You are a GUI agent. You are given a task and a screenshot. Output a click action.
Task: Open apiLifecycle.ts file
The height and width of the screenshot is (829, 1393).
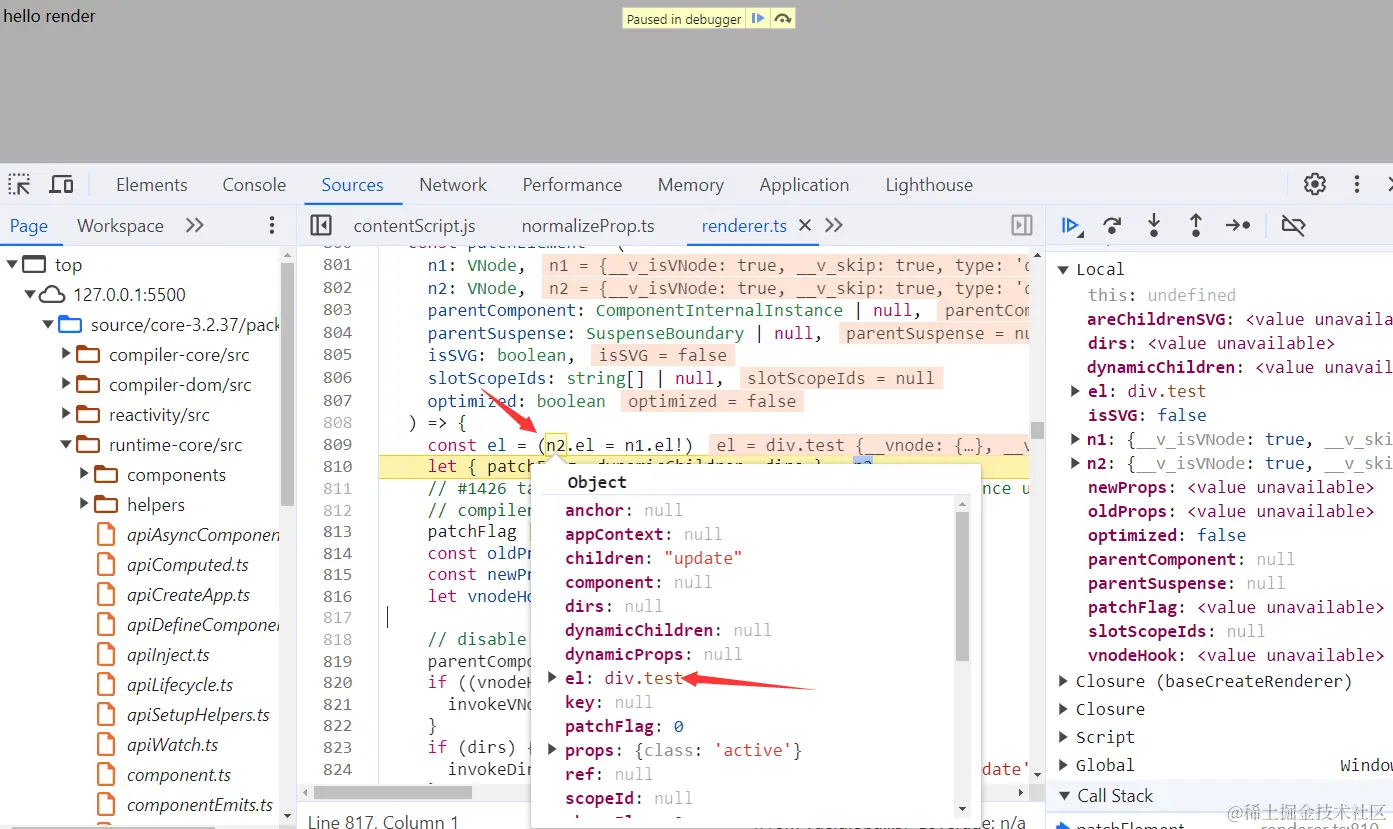pos(180,685)
